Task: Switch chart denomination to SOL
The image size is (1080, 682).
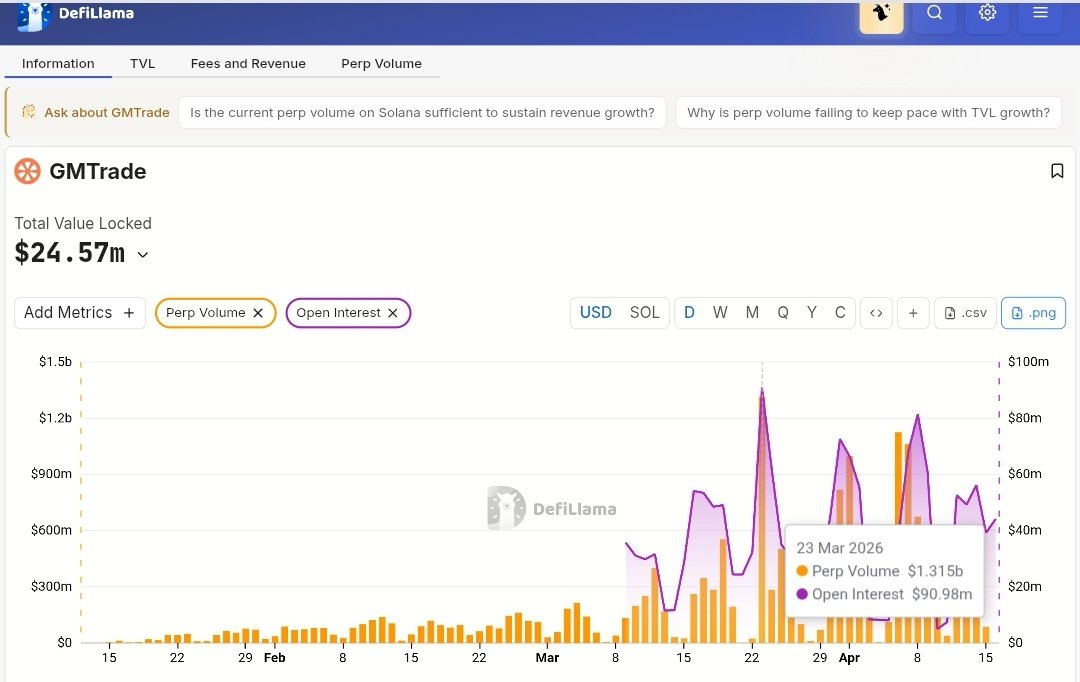Action: click(645, 313)
